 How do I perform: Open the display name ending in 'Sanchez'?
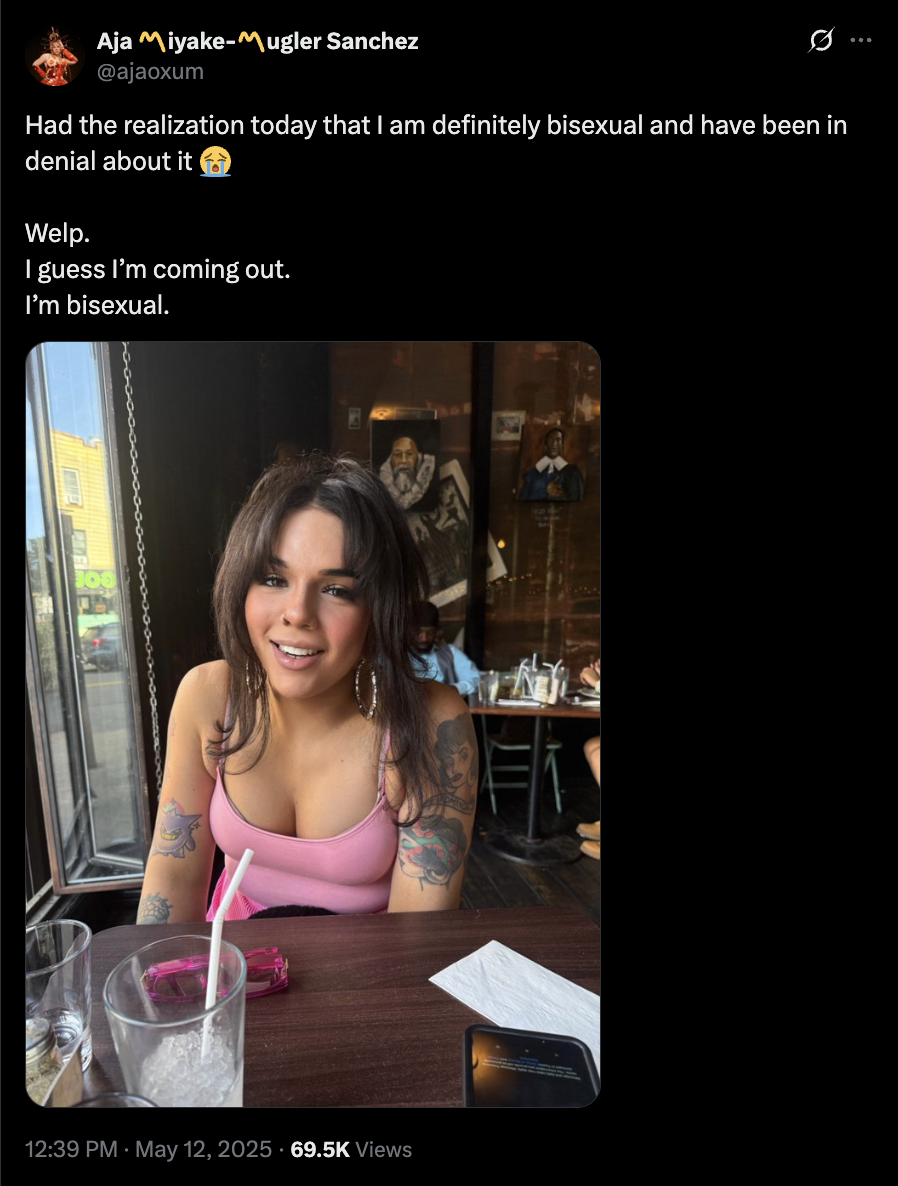coord(257,41)
